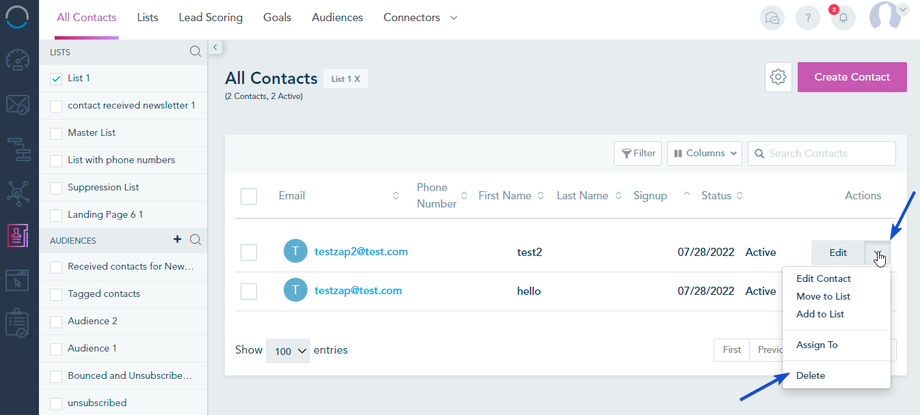The image size is (920, 415).
Task: Click the Search Contacts field
Action: (822, 153)
